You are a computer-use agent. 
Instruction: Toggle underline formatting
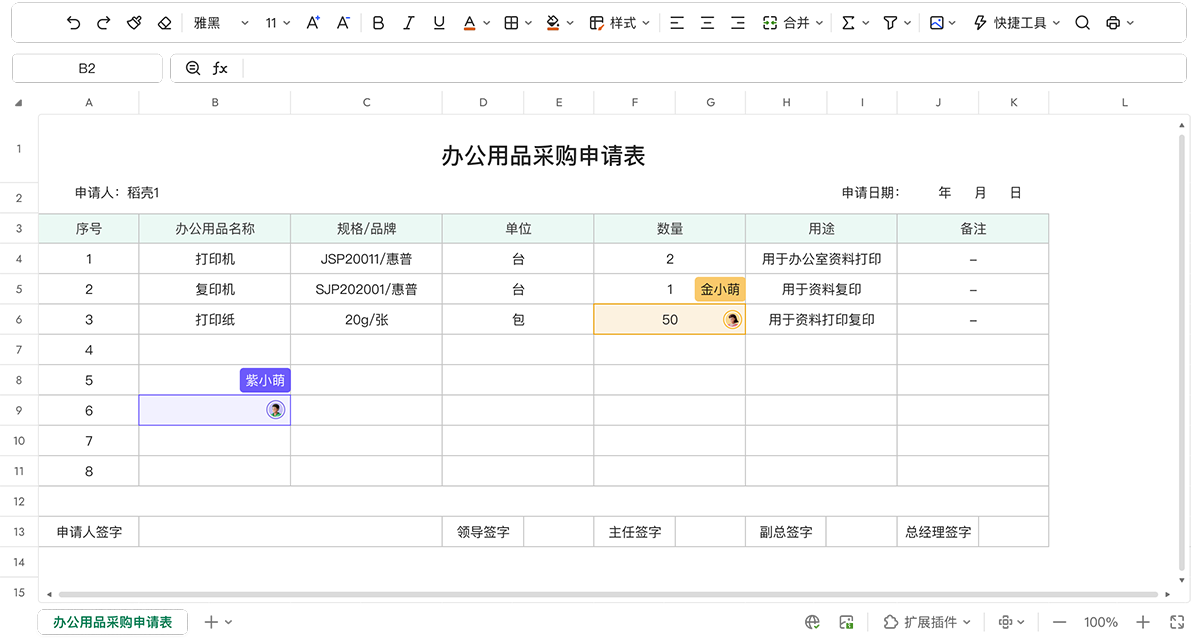tap(439, 23)
